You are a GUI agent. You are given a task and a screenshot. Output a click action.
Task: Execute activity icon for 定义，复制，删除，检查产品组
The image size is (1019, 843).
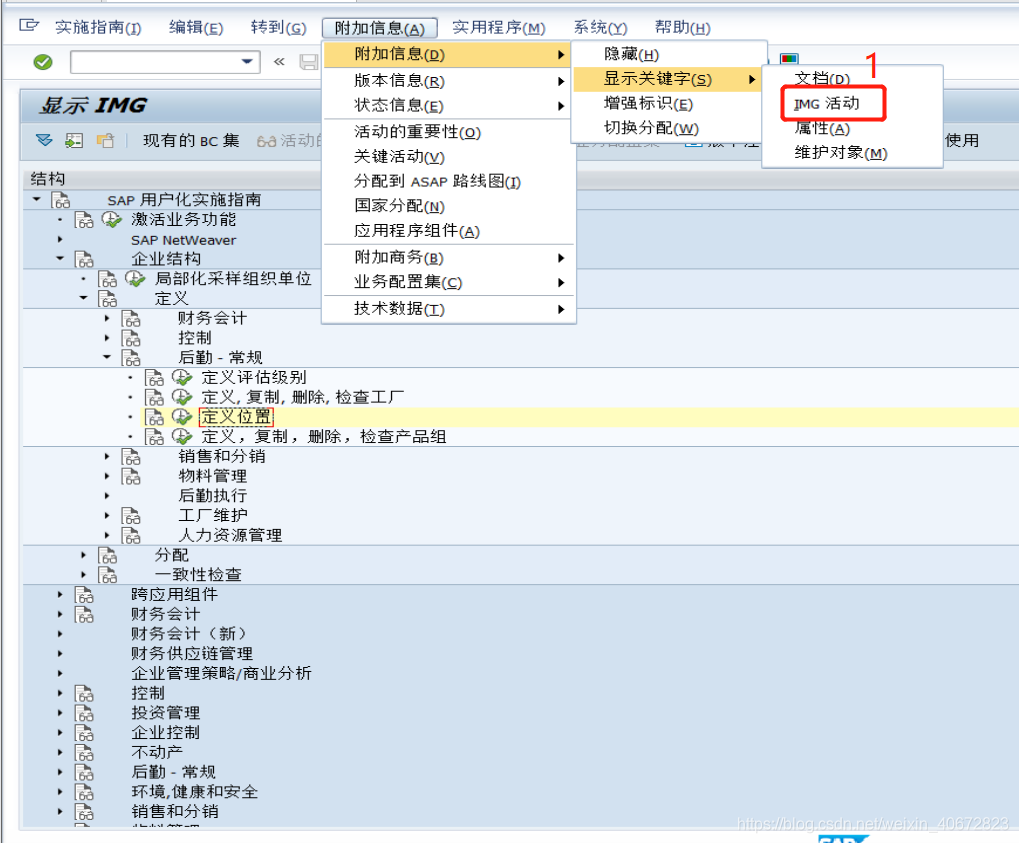coord(182,436)
